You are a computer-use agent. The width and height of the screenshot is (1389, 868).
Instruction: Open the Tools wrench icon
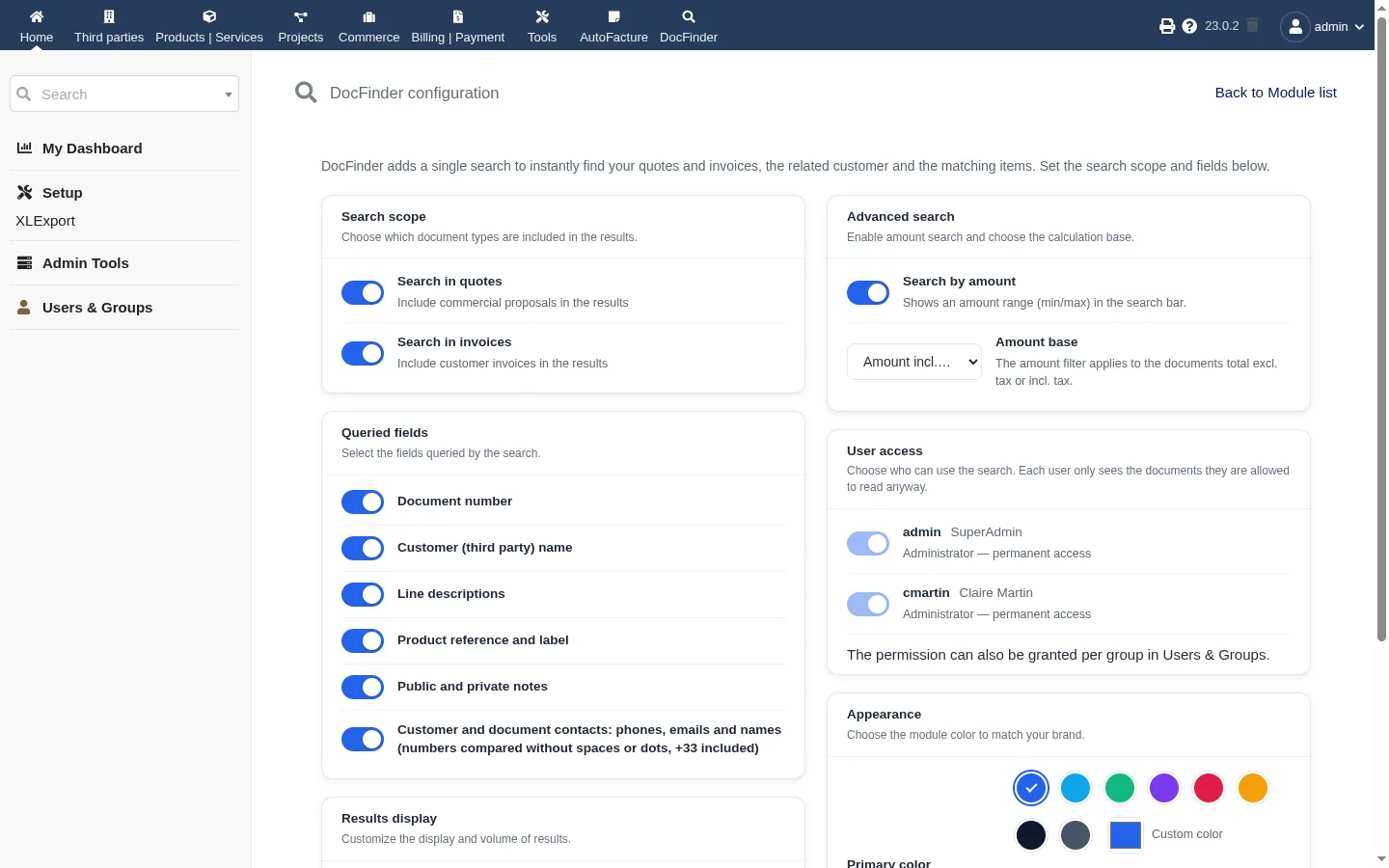click(x=542, y=16)
